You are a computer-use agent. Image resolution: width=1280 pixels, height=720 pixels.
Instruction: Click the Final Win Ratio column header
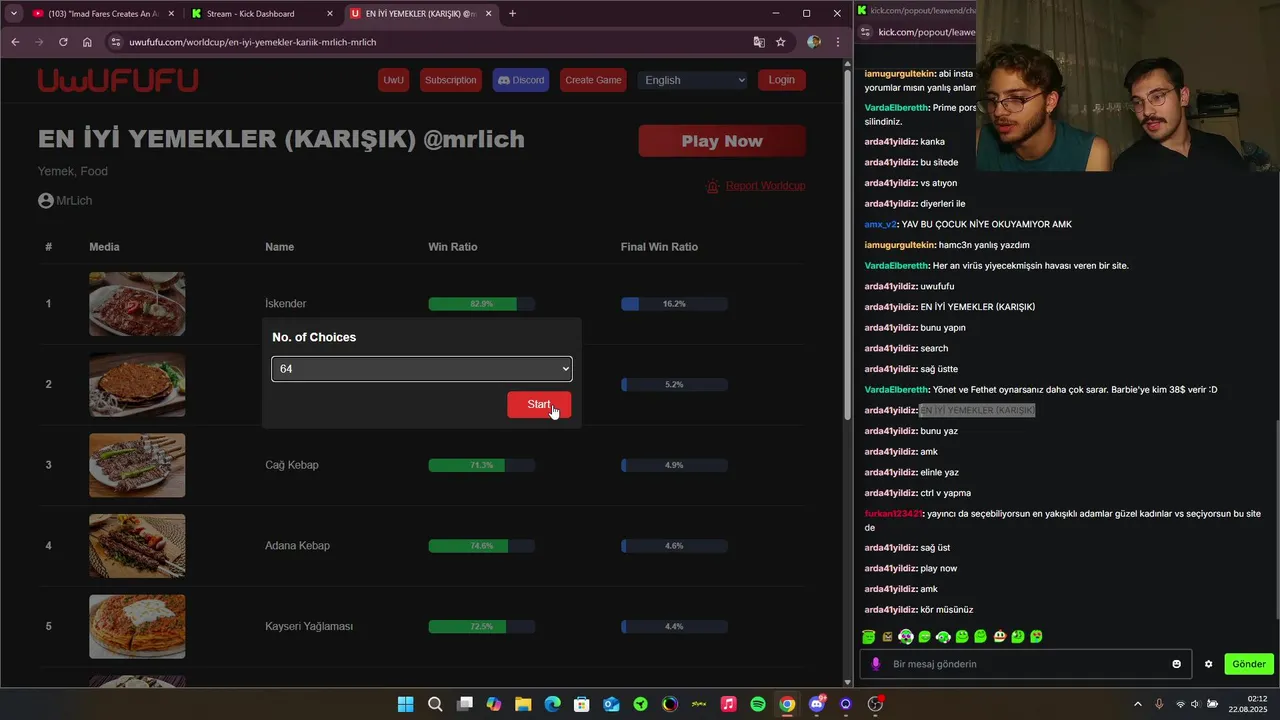coord(659,247)
